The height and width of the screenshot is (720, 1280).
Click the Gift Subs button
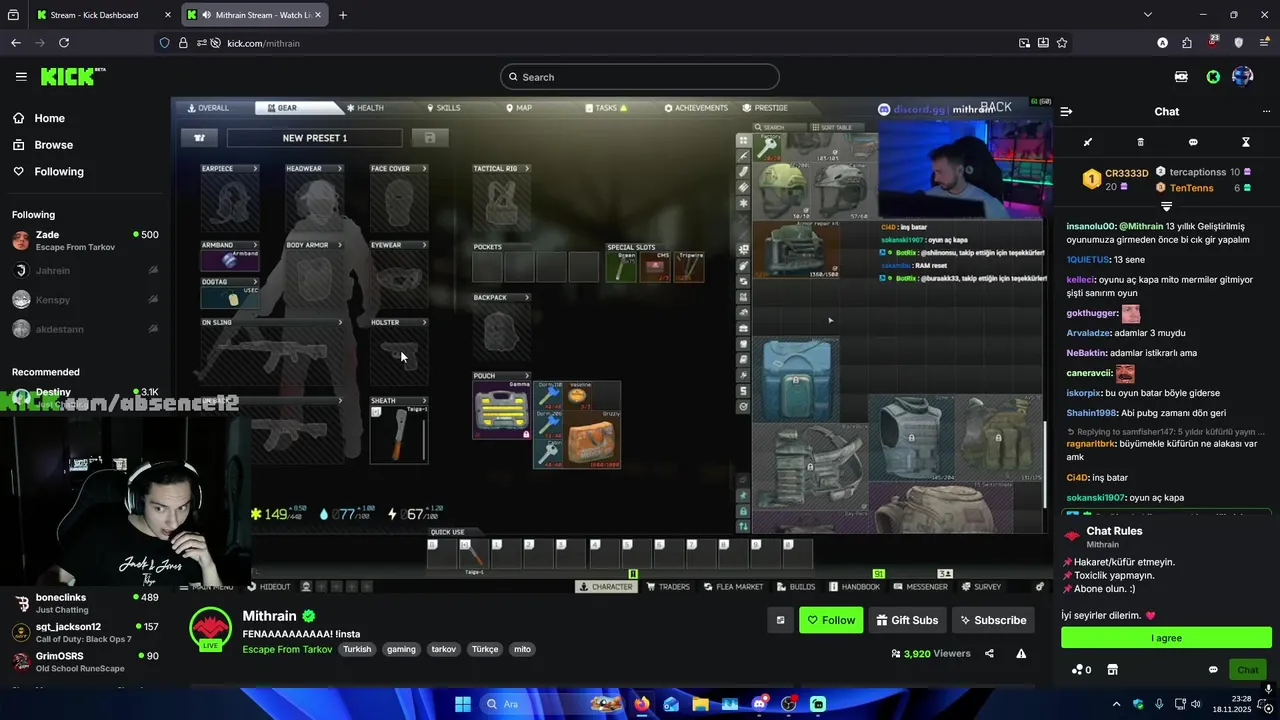(x=907, y=620)
